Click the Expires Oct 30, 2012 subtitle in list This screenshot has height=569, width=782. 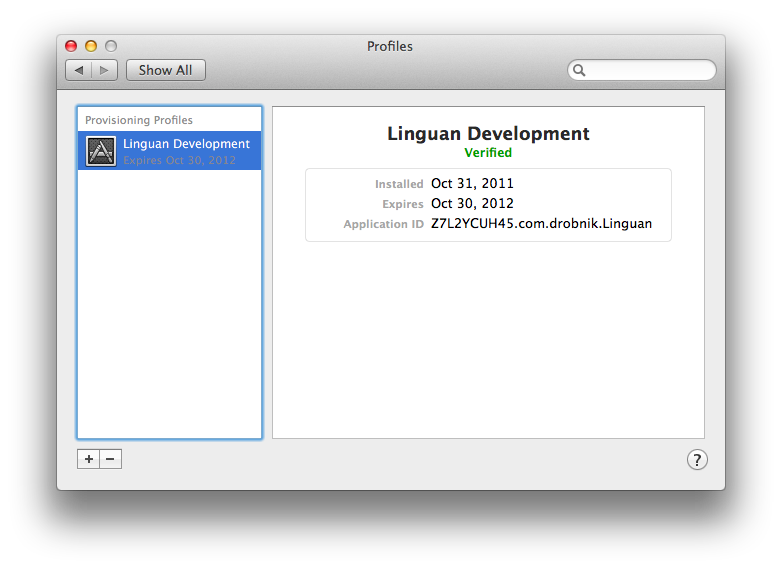coord(180,160)
